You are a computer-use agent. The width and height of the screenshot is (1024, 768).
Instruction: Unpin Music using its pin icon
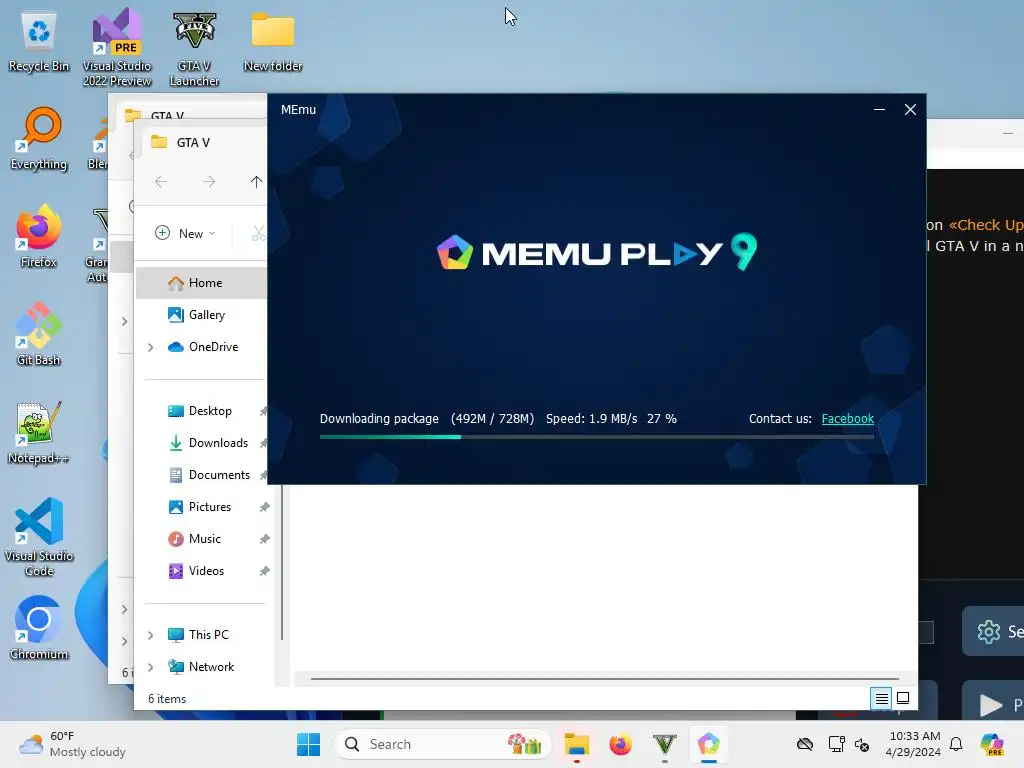tap(264, 539)
